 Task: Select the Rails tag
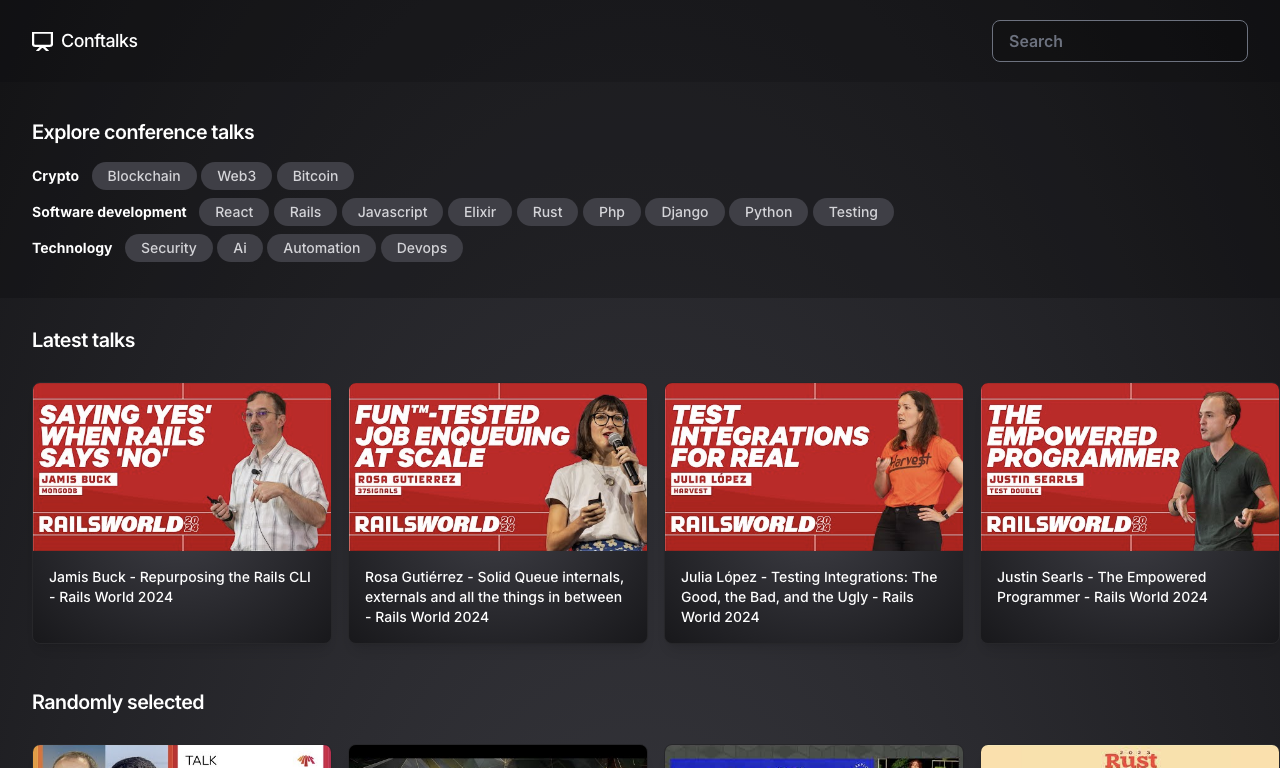click(x=305, y=212)
